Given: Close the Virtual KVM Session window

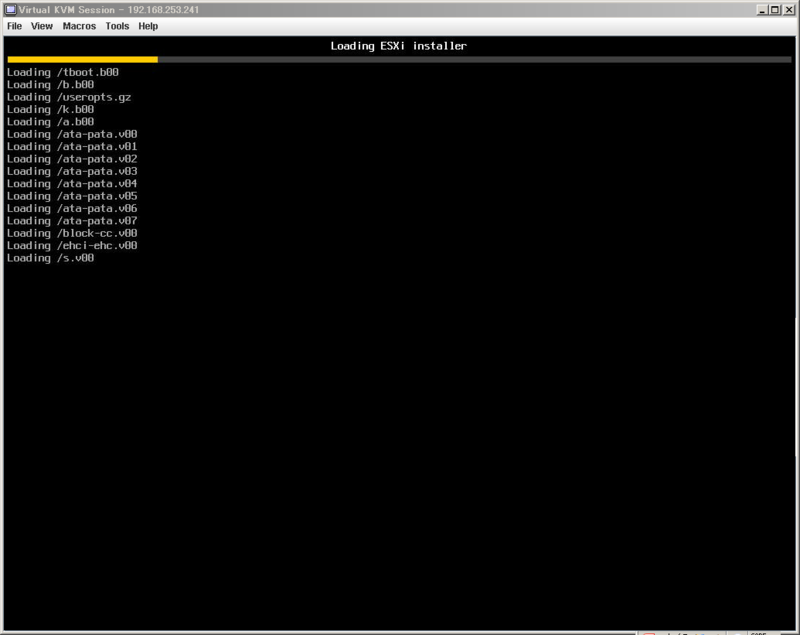Looking at the screenshot, I should [x=788, y=10].
